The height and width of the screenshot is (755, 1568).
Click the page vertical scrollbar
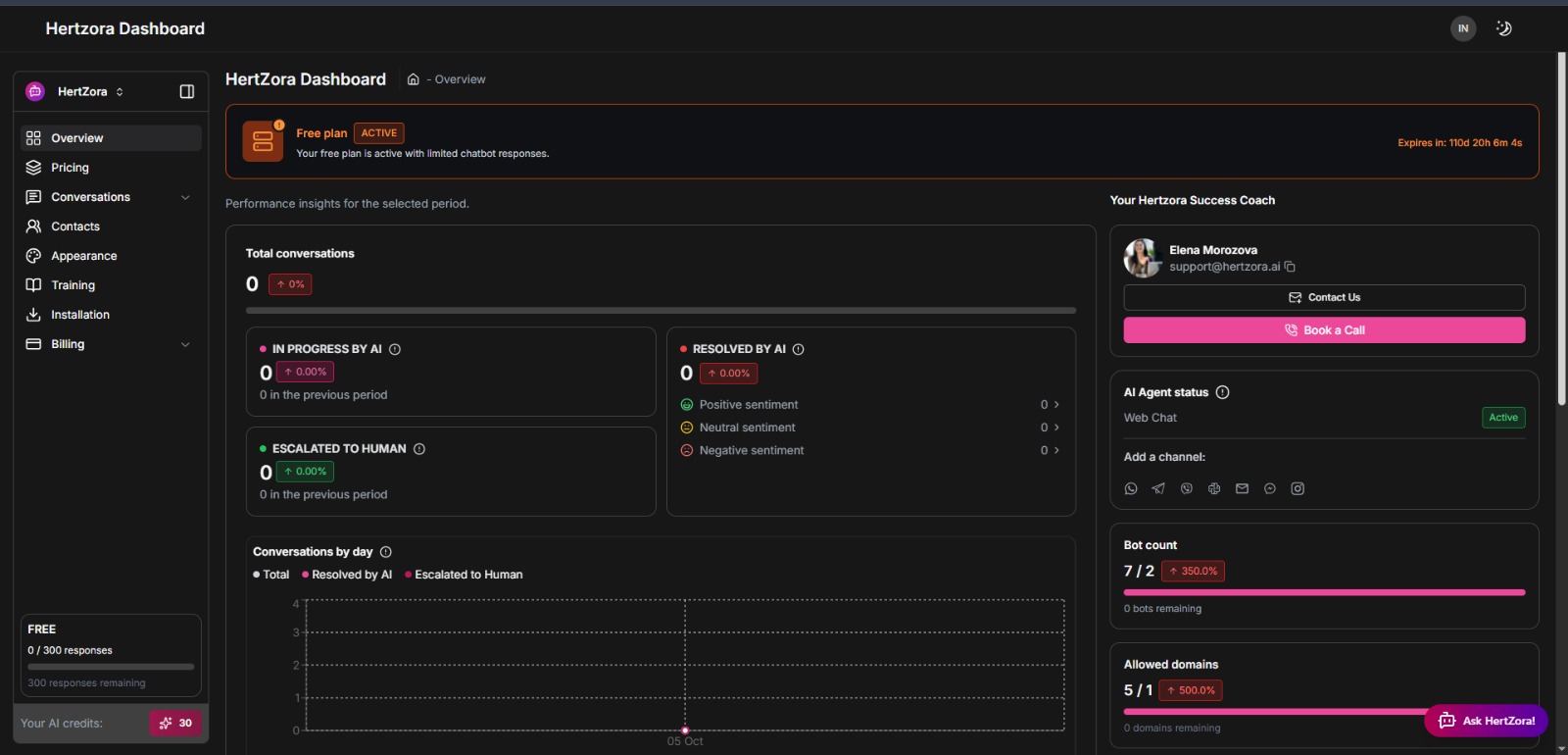tap(1562, 227)
